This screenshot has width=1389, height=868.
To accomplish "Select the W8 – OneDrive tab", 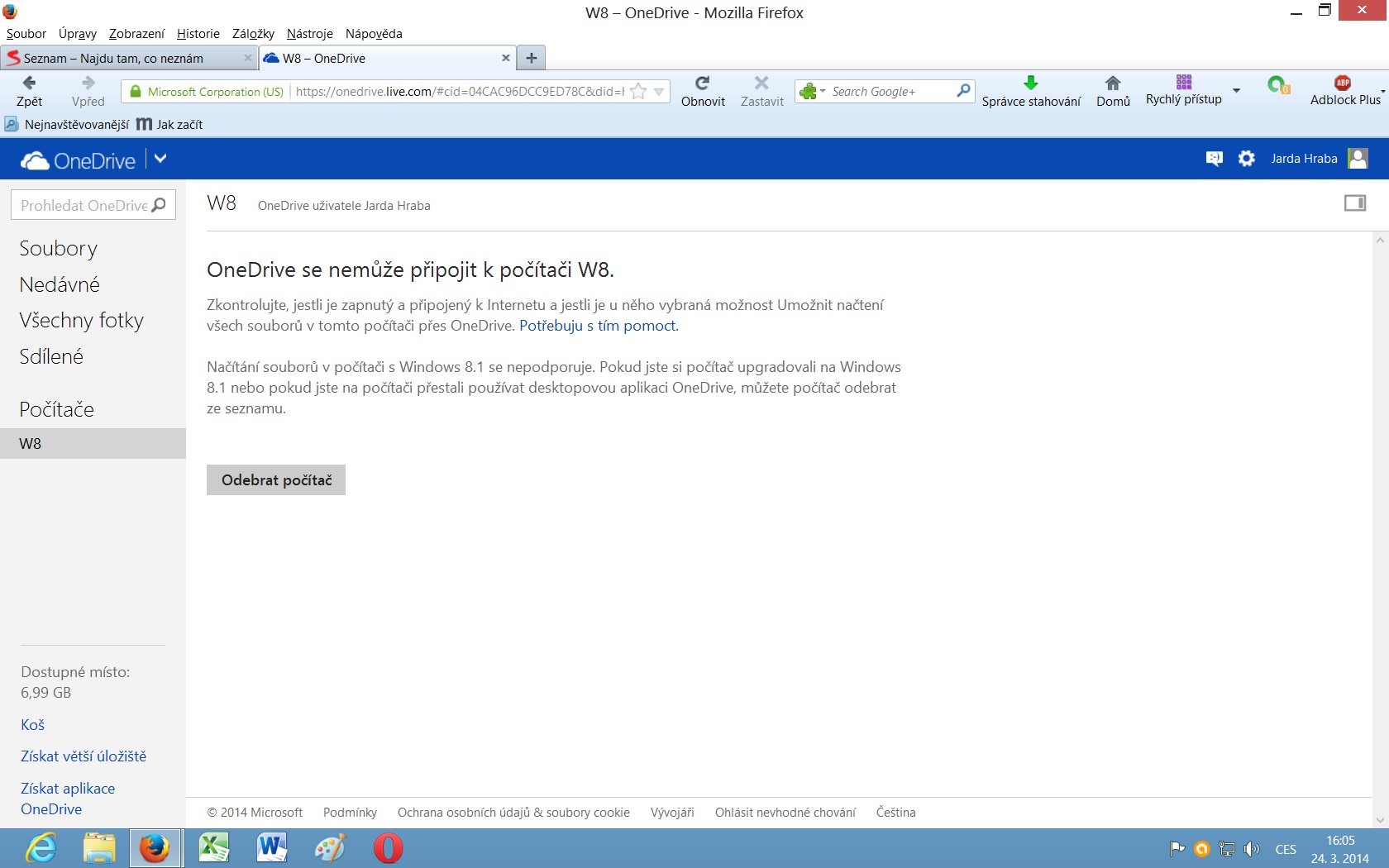I will coord(387,58).
